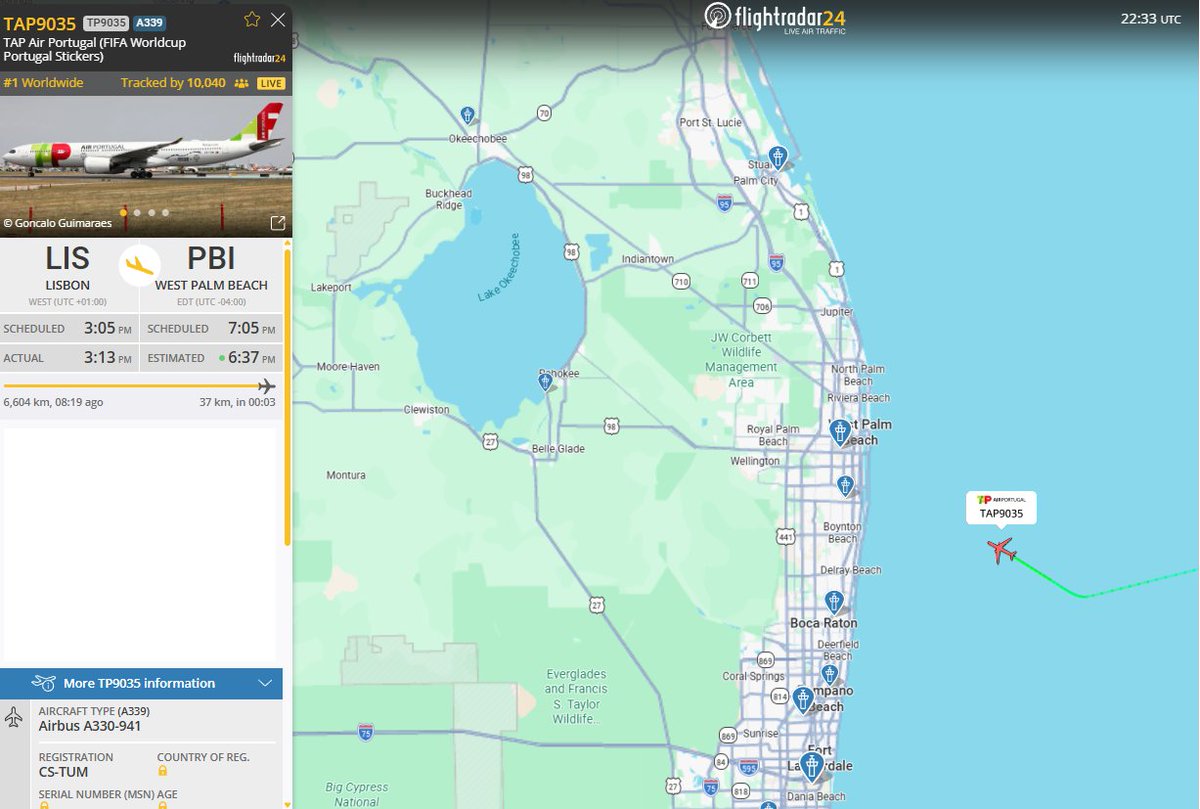
Task: Open the aircraft photo in external link
Action: point(278,223)
